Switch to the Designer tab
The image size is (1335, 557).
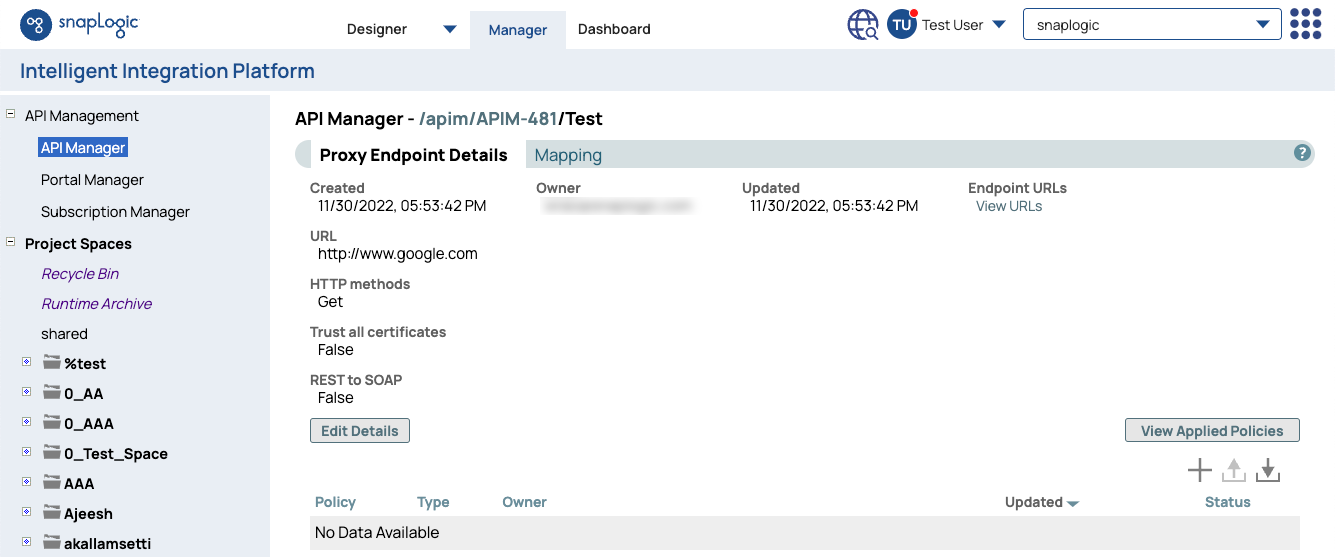click(x=377, y=29)
